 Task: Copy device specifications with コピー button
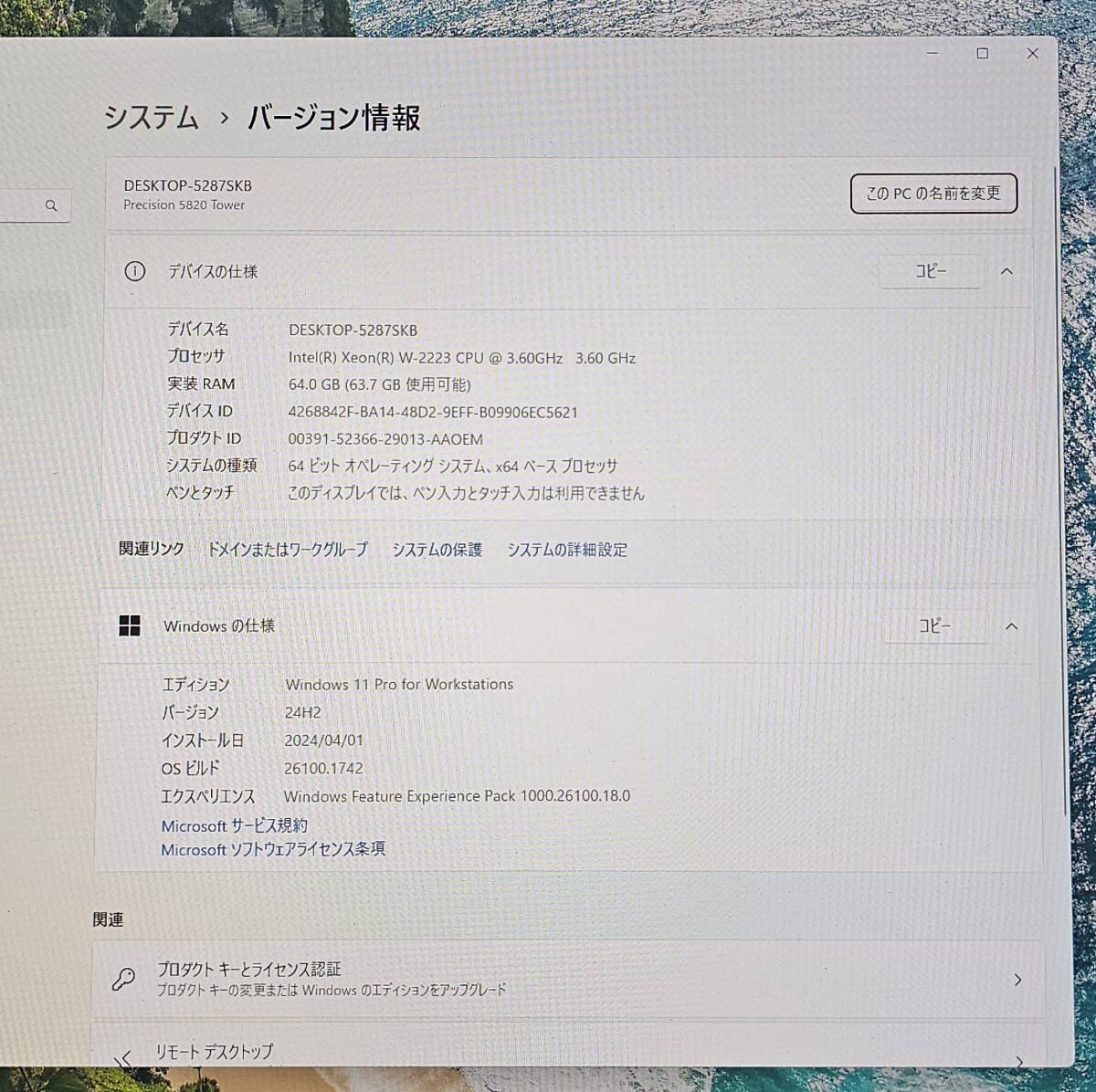coord(931,271)
